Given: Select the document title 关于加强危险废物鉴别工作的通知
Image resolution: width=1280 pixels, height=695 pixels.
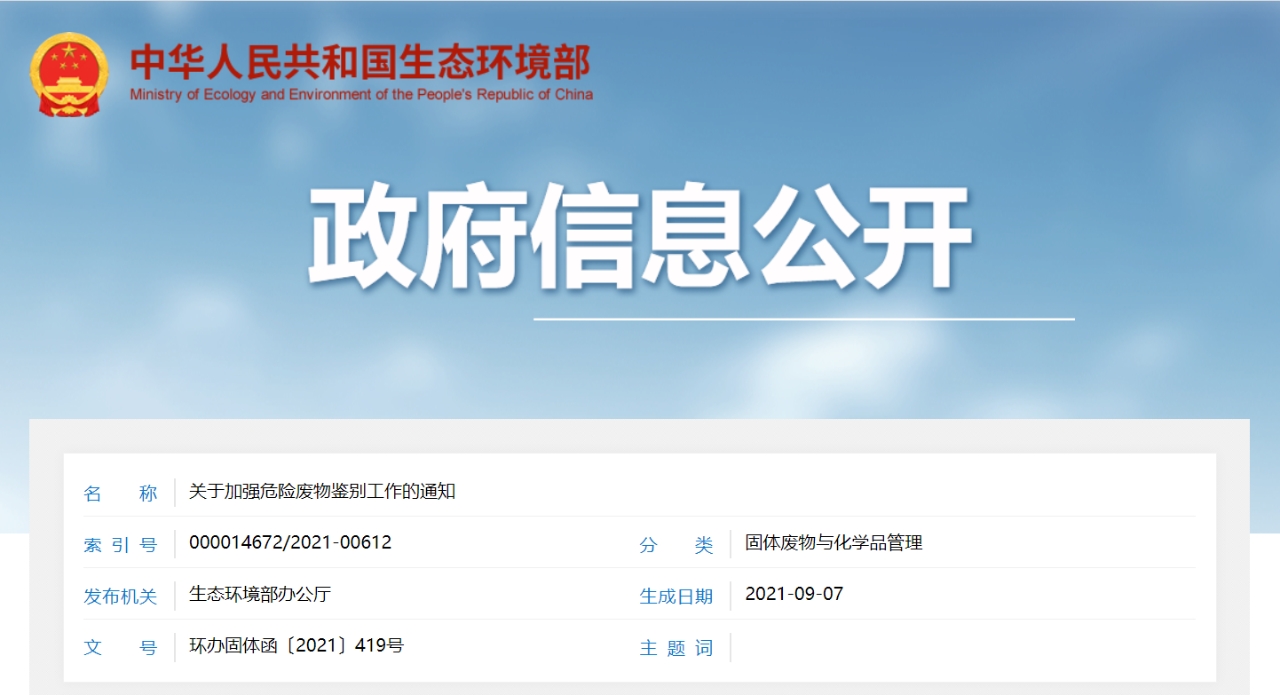Looking at the screenshot, I should point(322,492).
